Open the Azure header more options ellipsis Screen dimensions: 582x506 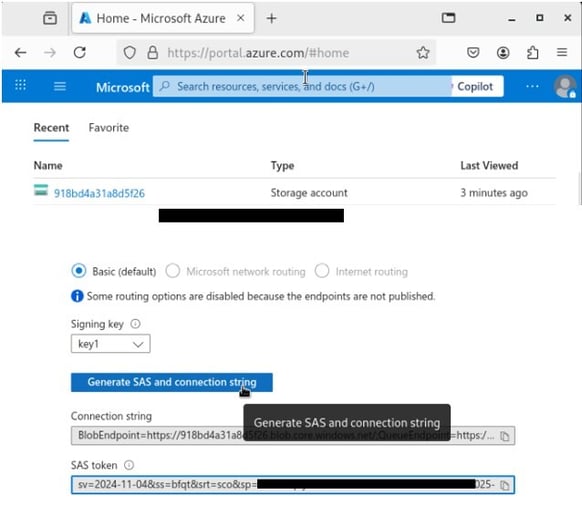point(532,86)
